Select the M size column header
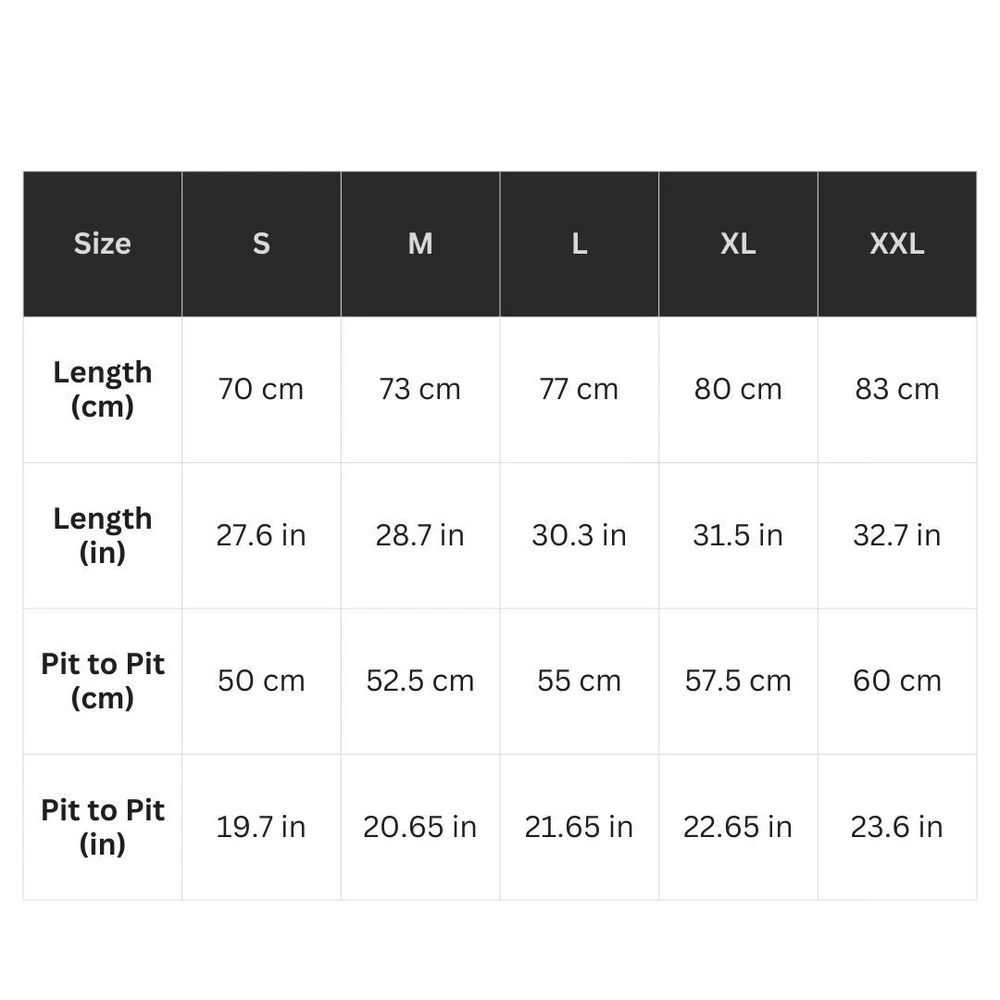 [x=420, y=244]
